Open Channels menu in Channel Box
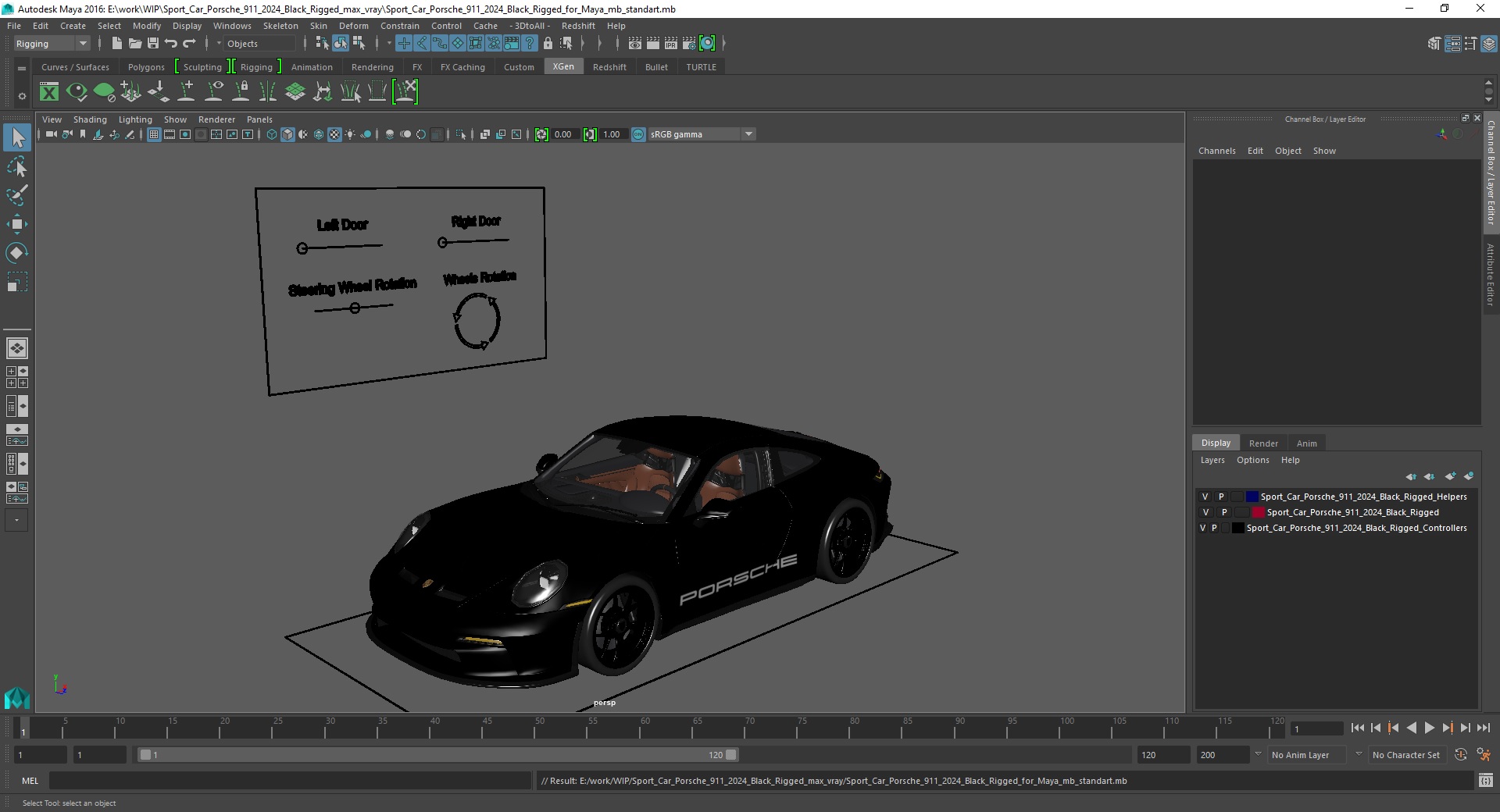This screenshot has height=812, width=1500. pyautogui.click(x=1216, y=151)
